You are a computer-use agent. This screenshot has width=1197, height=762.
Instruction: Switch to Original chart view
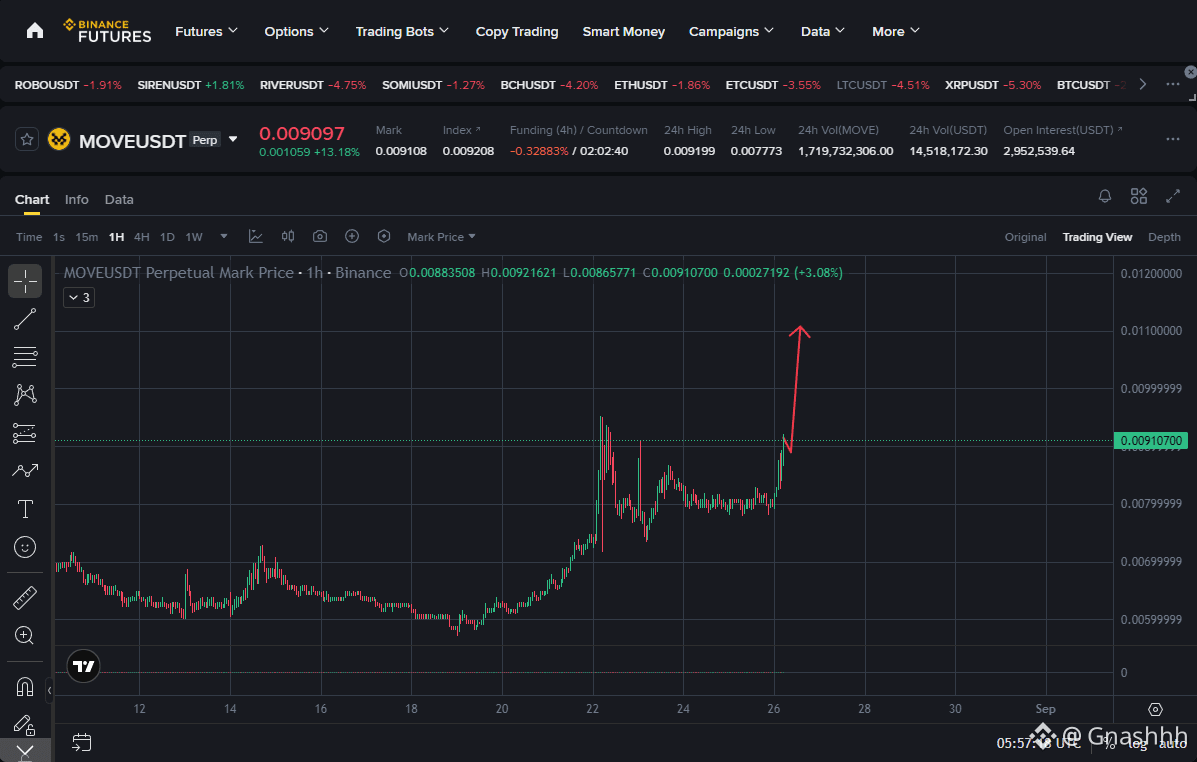coord(1025,237)
